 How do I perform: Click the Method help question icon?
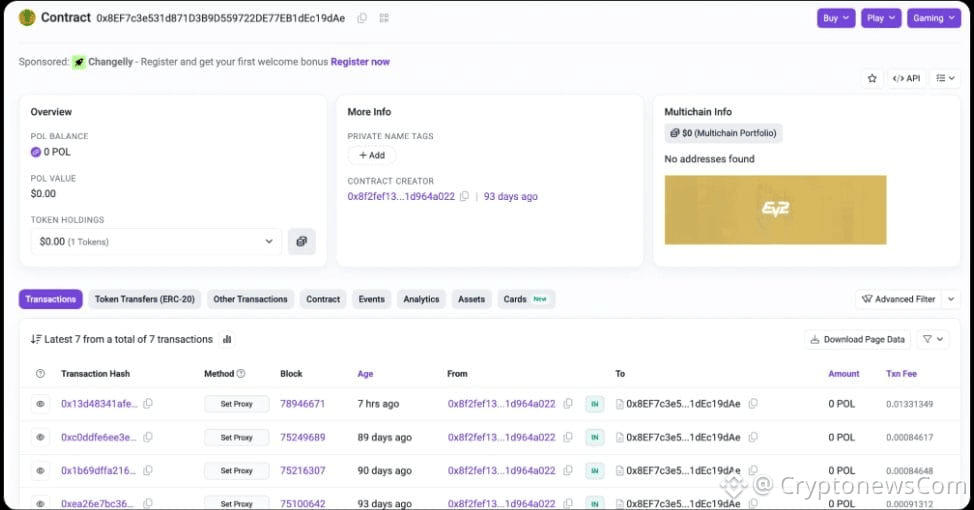[241, 374]
